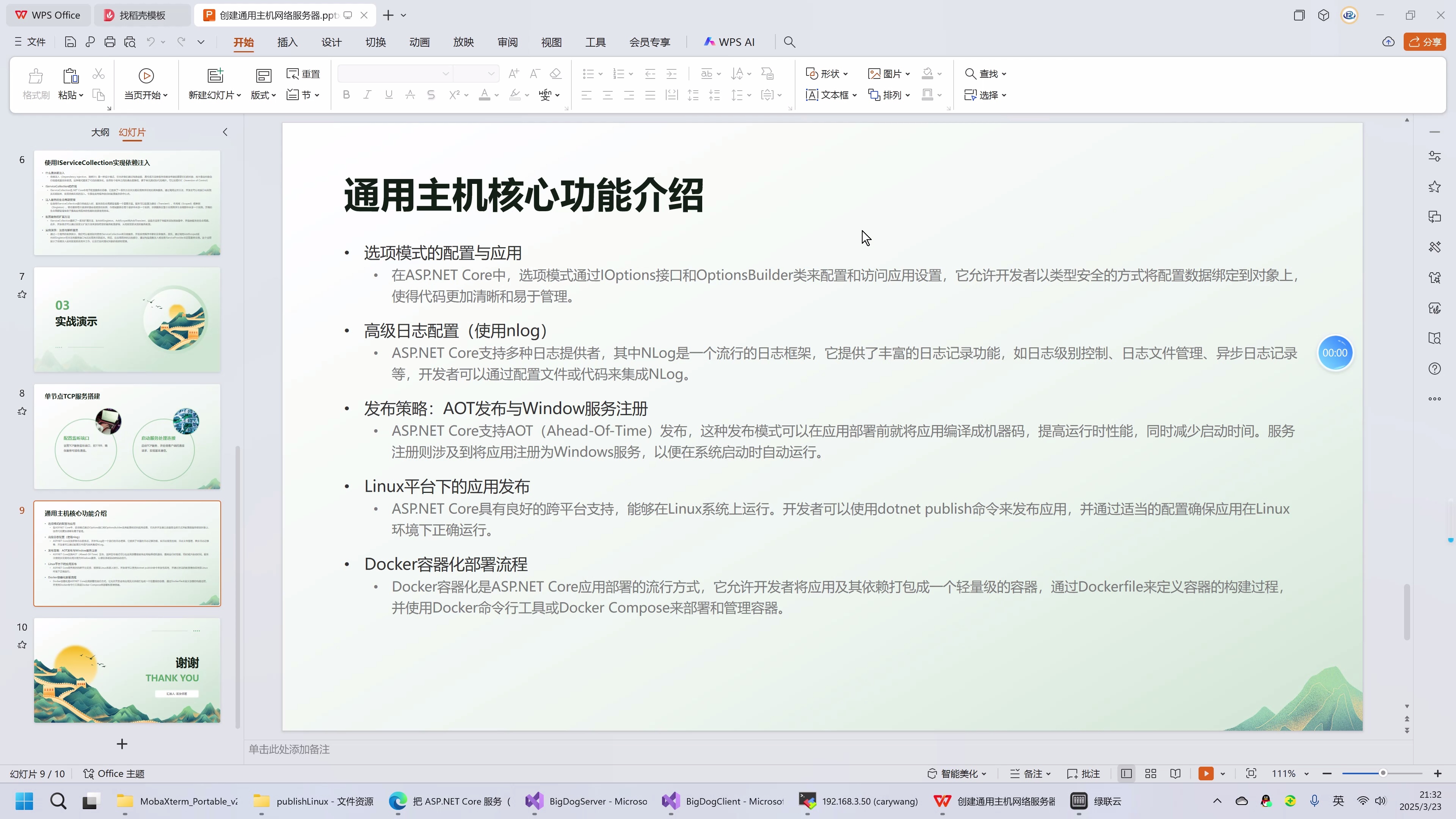Screen dimensions: 1456x819
Task: Switch to slide sorter view in status bar
Action: tap(1151, 773)
